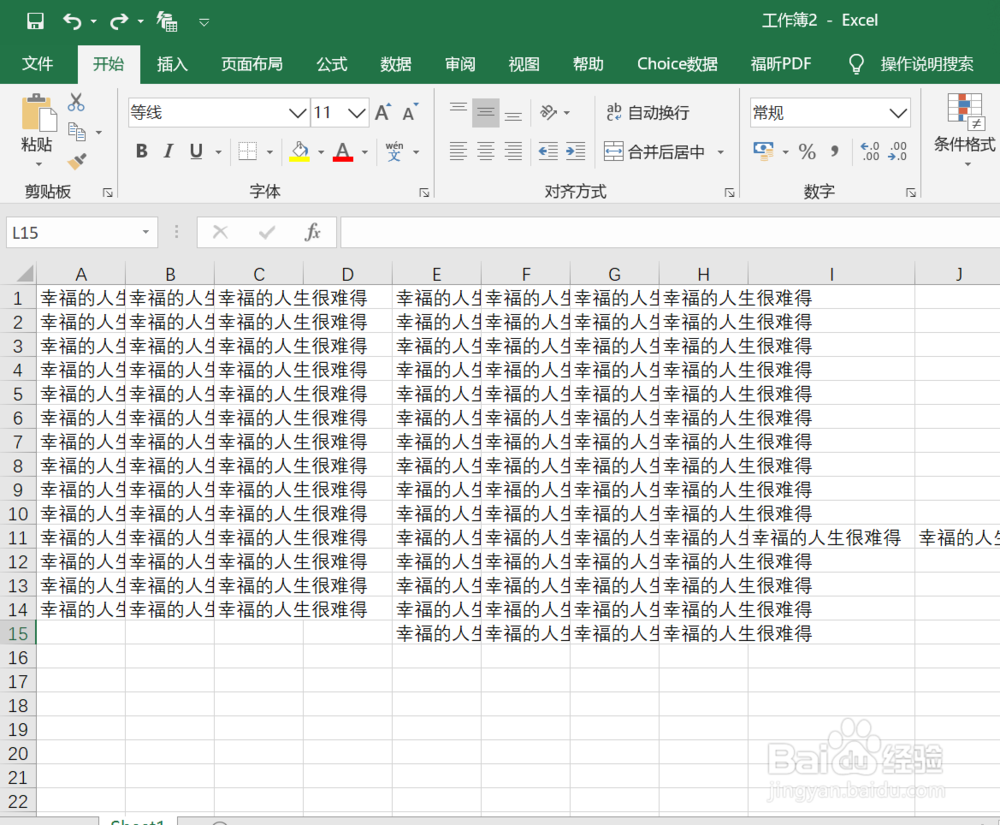Screen dimensions: 1000x825
Task: Toggle middle vertical alignment
Action: coord(485,113)
